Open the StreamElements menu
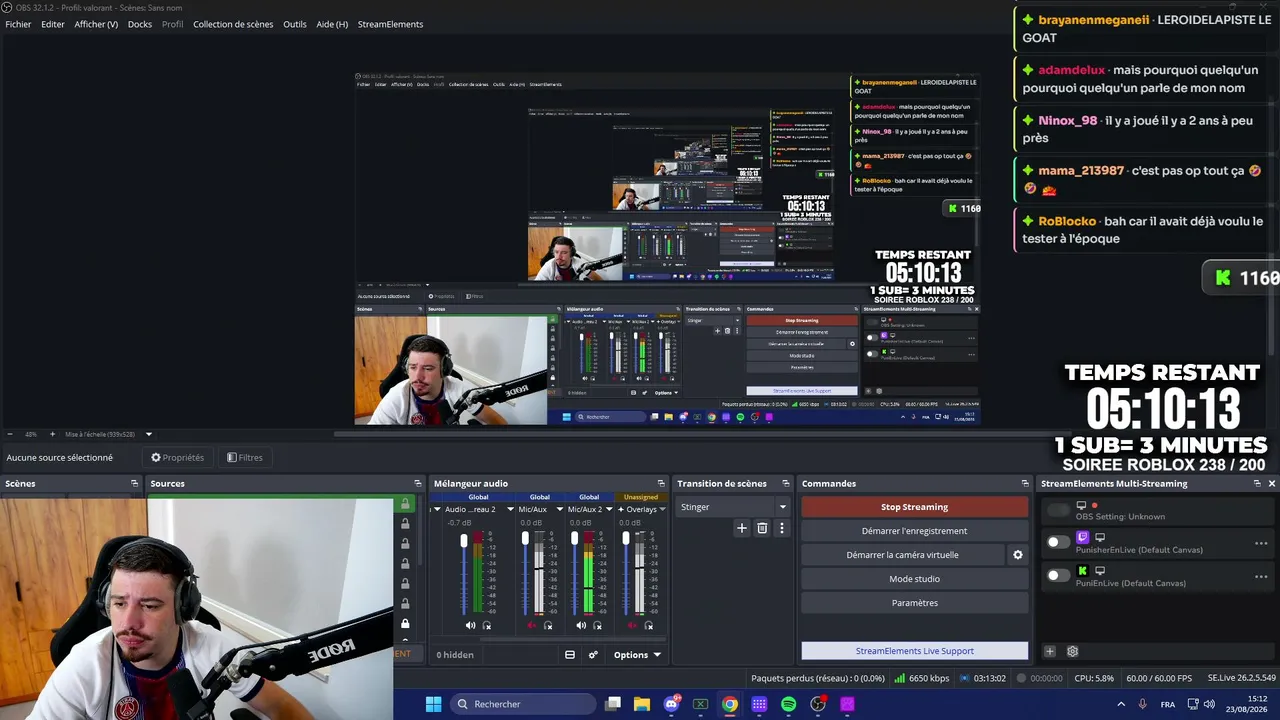 tap(390, 24)
